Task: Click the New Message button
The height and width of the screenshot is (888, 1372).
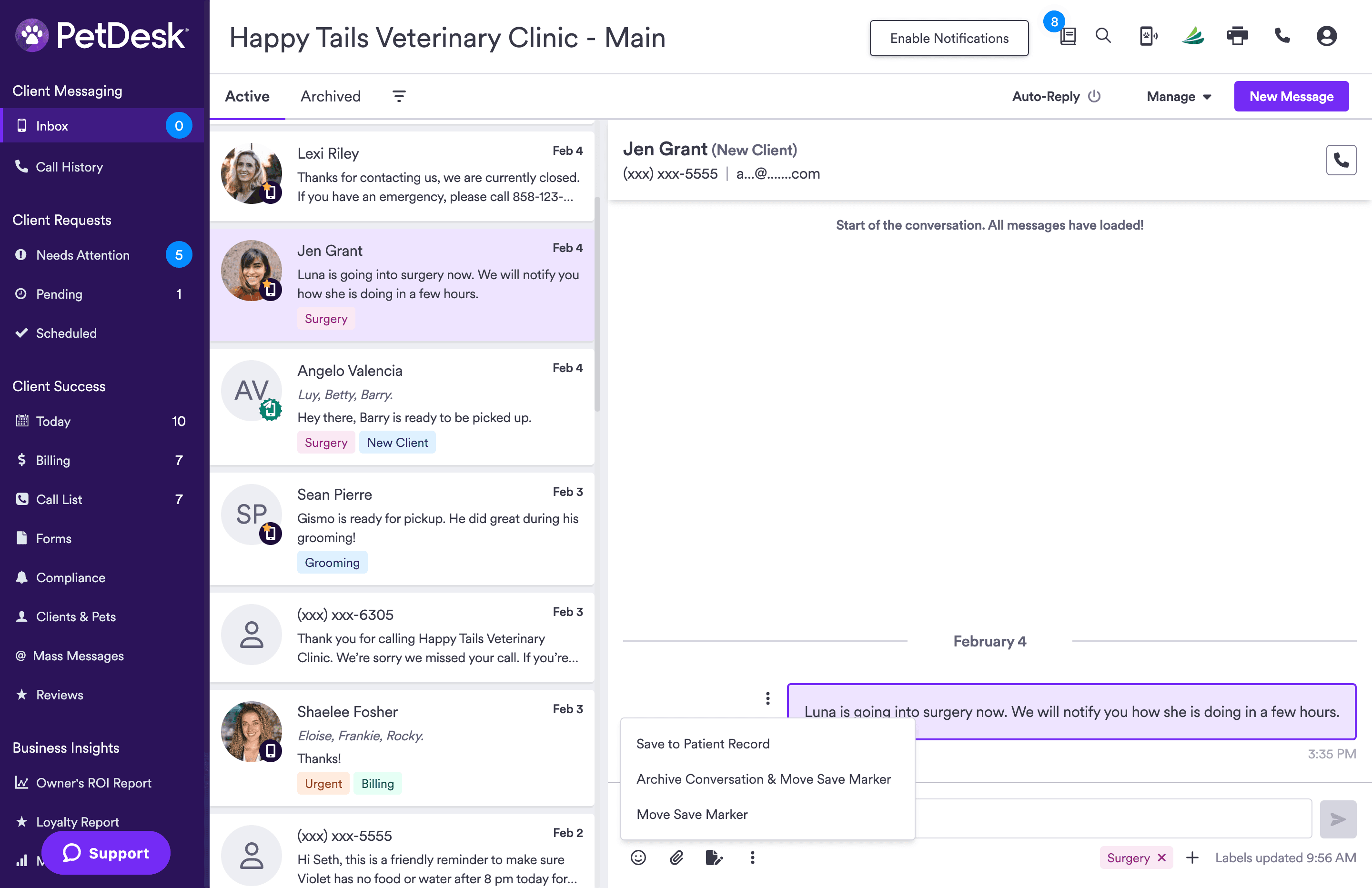Action: (1291, 96)
